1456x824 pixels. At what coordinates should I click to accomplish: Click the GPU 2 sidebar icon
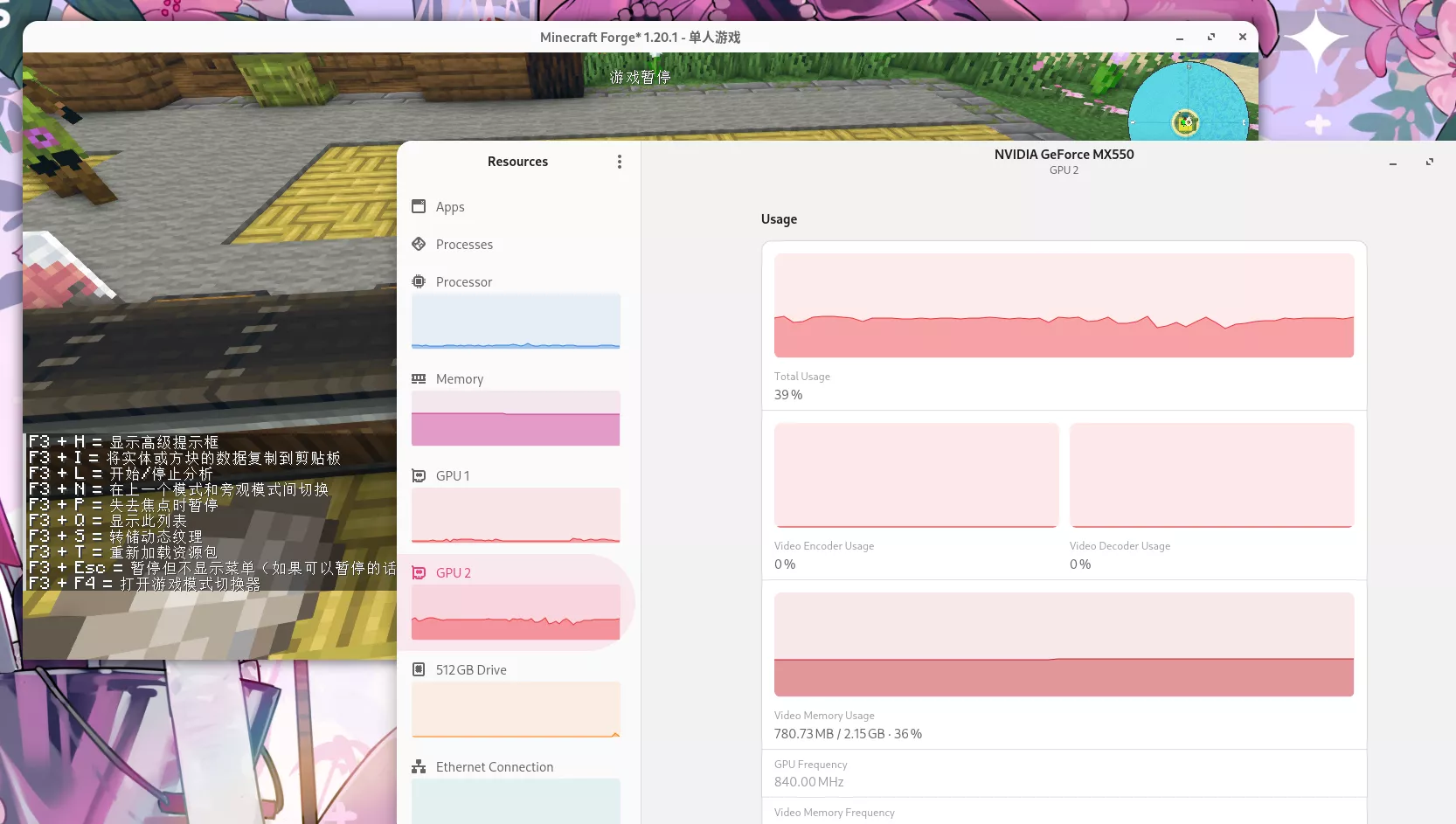(419, 572)
